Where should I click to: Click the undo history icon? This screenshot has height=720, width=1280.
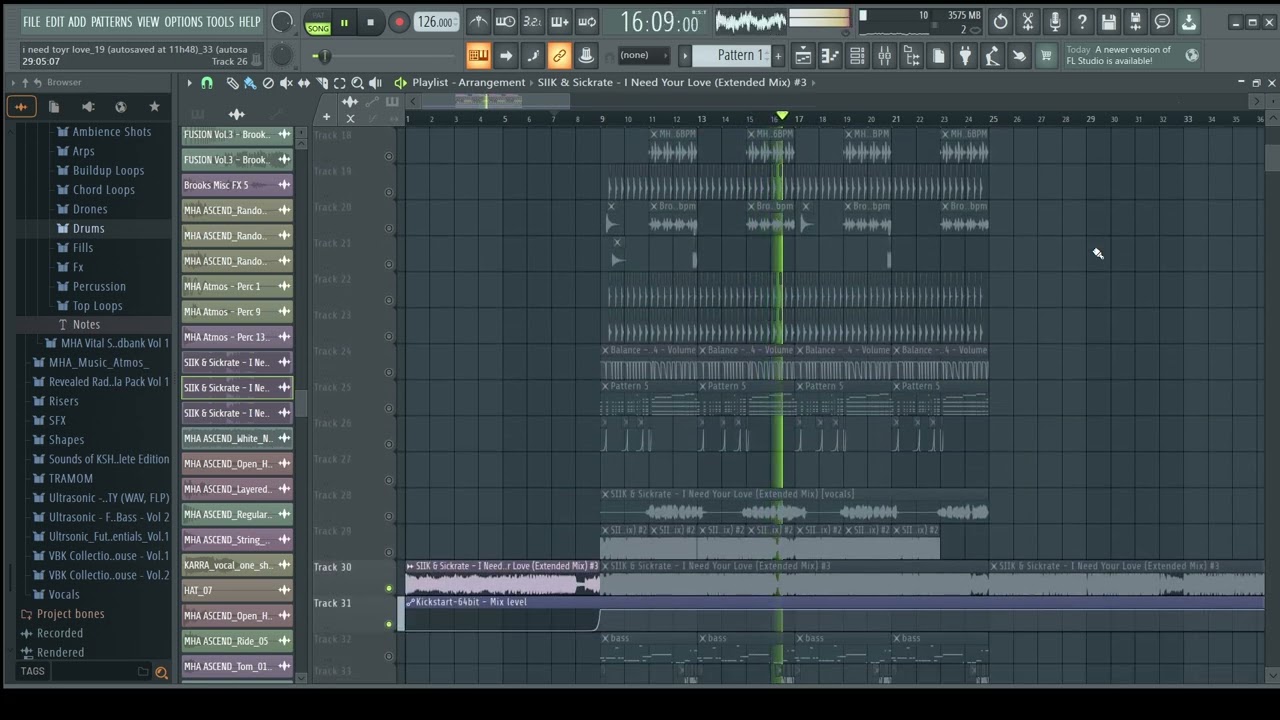(x=1000, y=21)
